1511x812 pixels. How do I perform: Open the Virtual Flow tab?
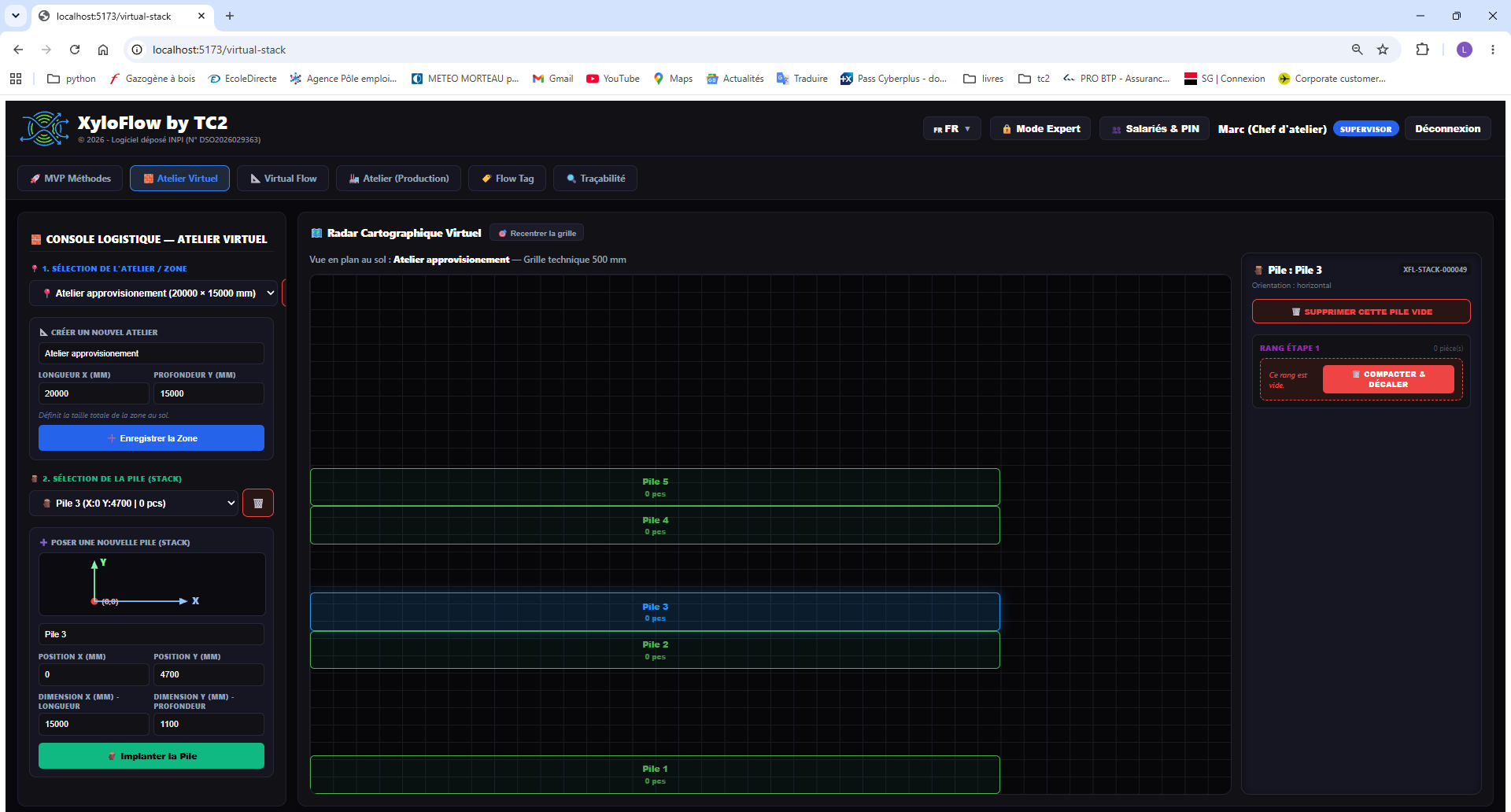283,179
